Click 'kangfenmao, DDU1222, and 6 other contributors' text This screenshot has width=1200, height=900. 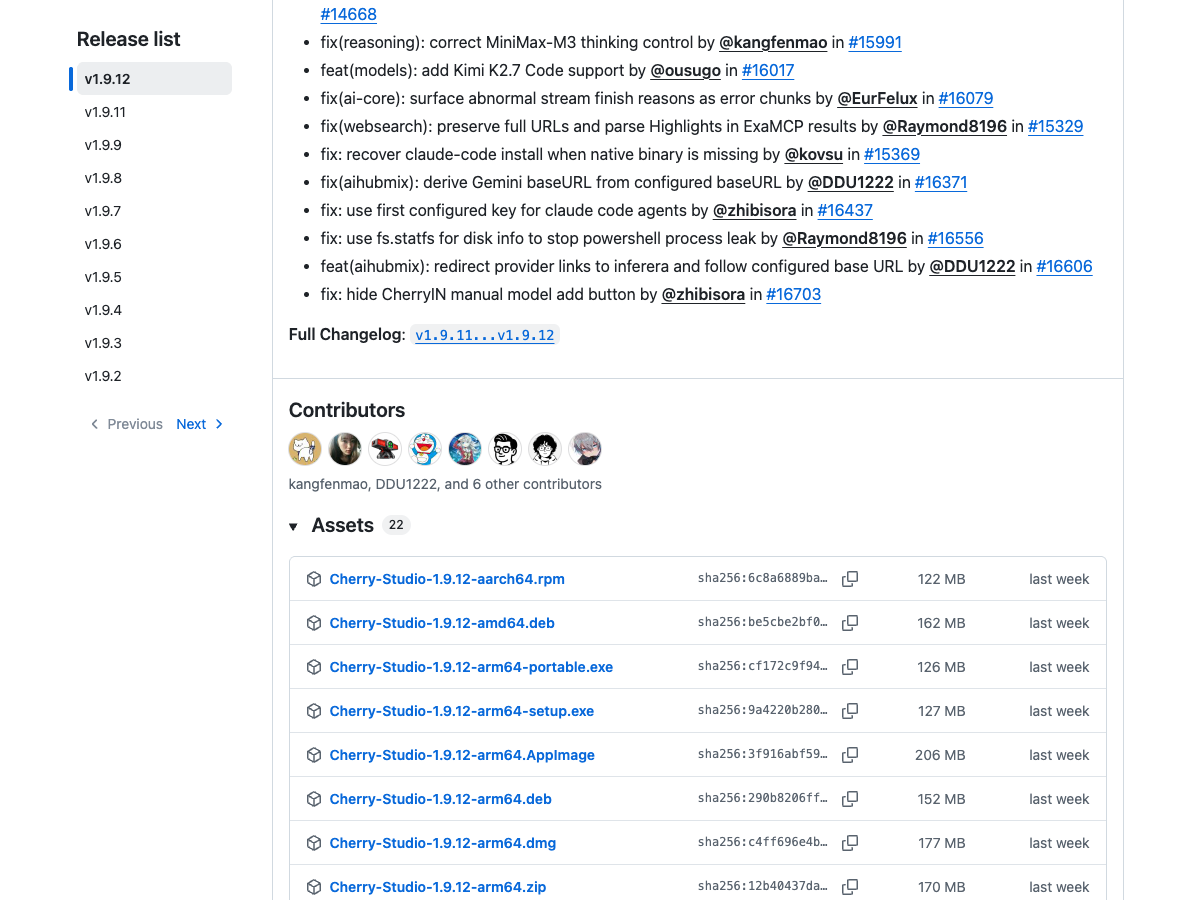coord(445,484)
